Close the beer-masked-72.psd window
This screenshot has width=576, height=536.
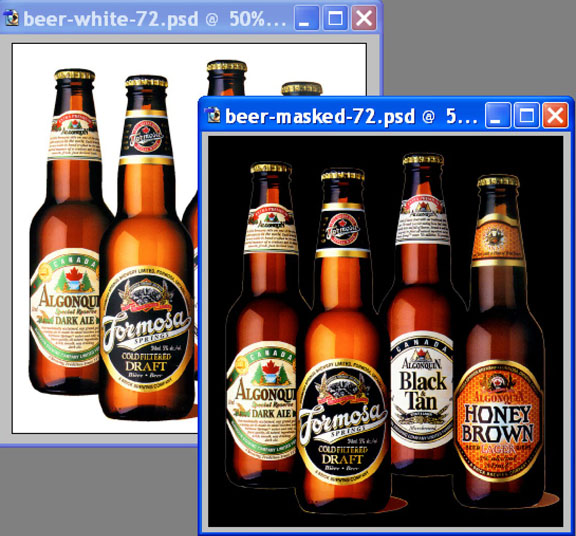click(555, 115)
